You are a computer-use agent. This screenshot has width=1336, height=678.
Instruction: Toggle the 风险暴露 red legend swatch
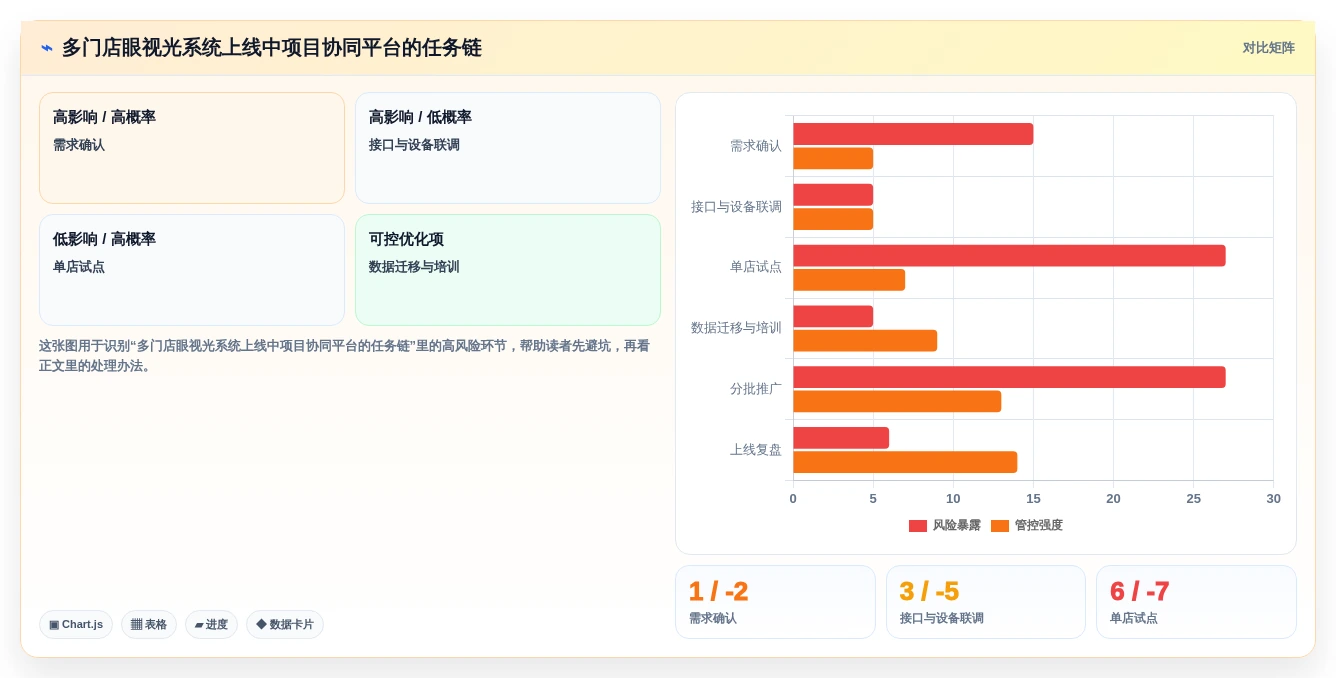(x=918, y=526)
